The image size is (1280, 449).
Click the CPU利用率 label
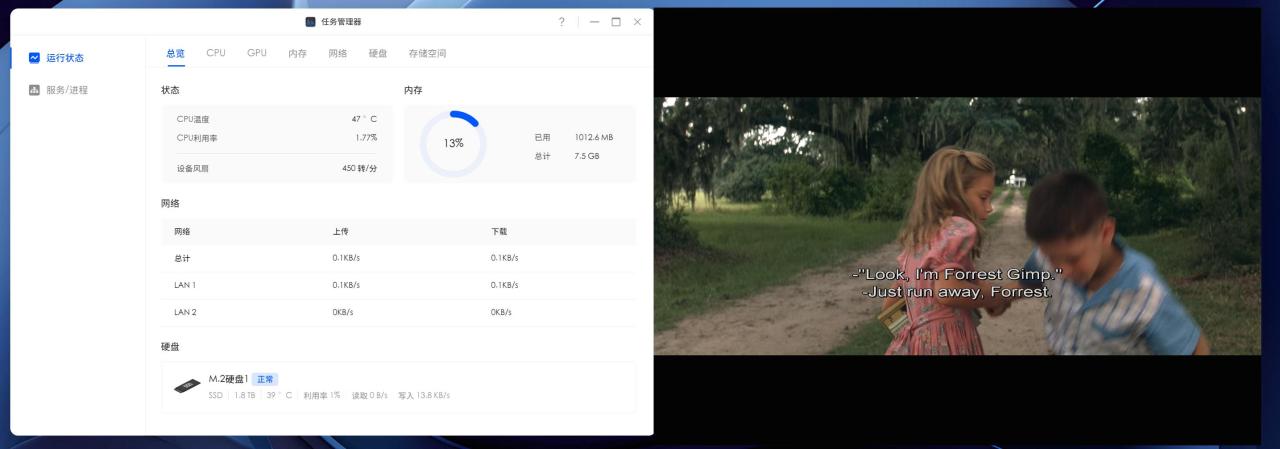pyautogui.click(x=197, y=138)
